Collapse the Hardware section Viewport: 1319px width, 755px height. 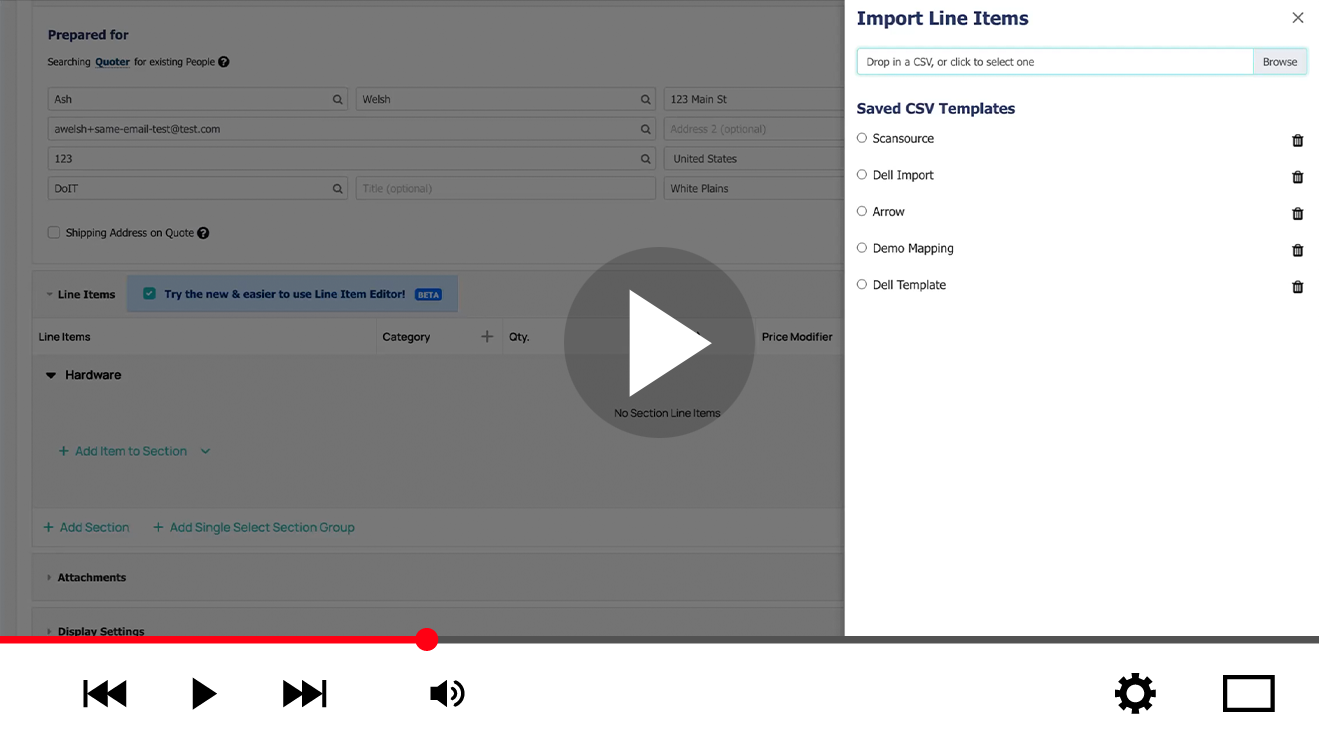click(51, 376)
